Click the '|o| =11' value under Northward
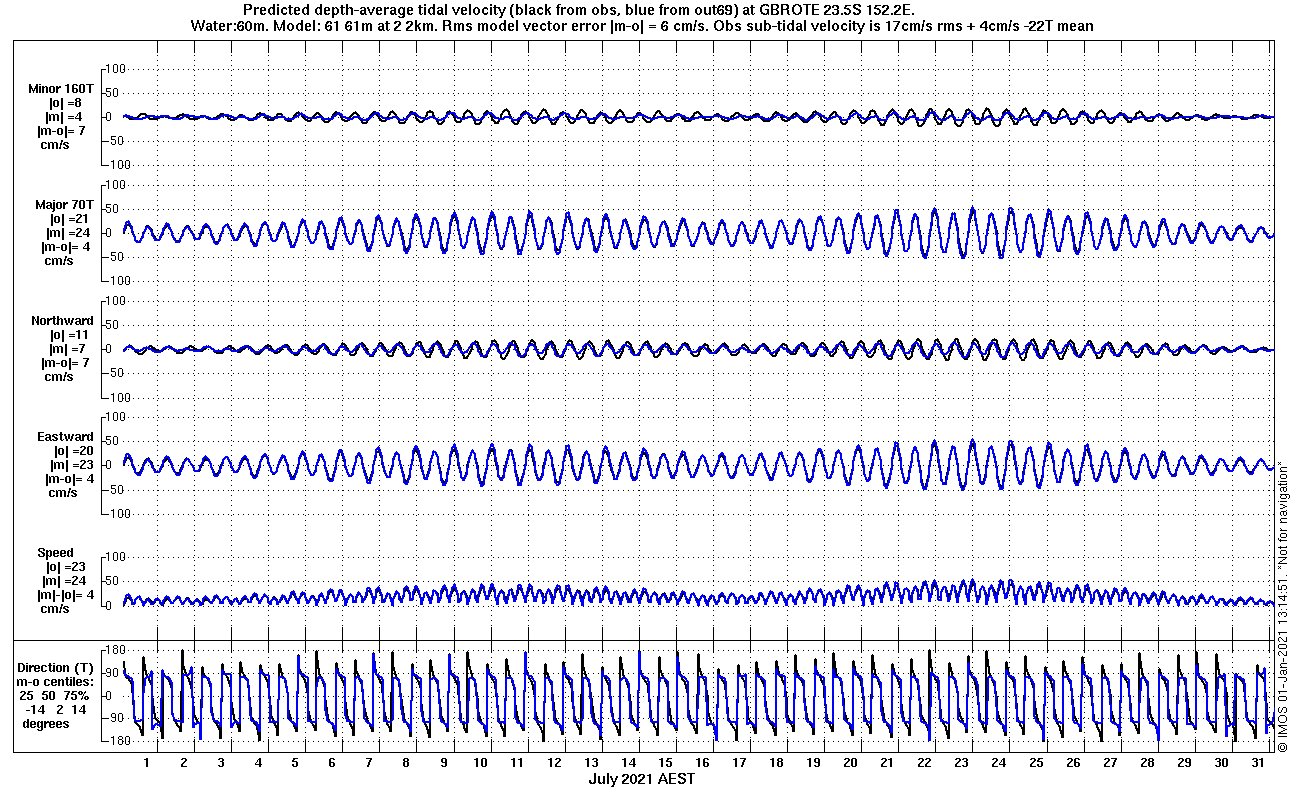1300x800 pixels. [68, 335]
